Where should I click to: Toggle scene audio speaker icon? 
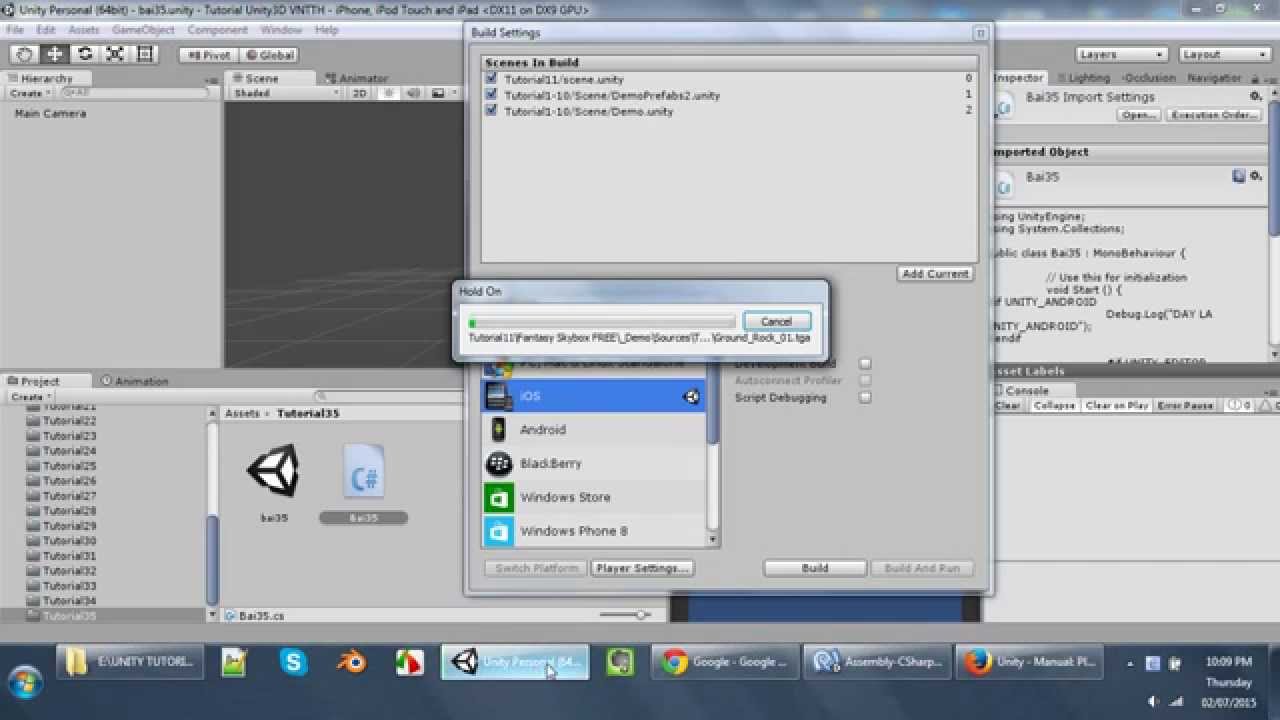pyautogui.click(x=413, y=93)
